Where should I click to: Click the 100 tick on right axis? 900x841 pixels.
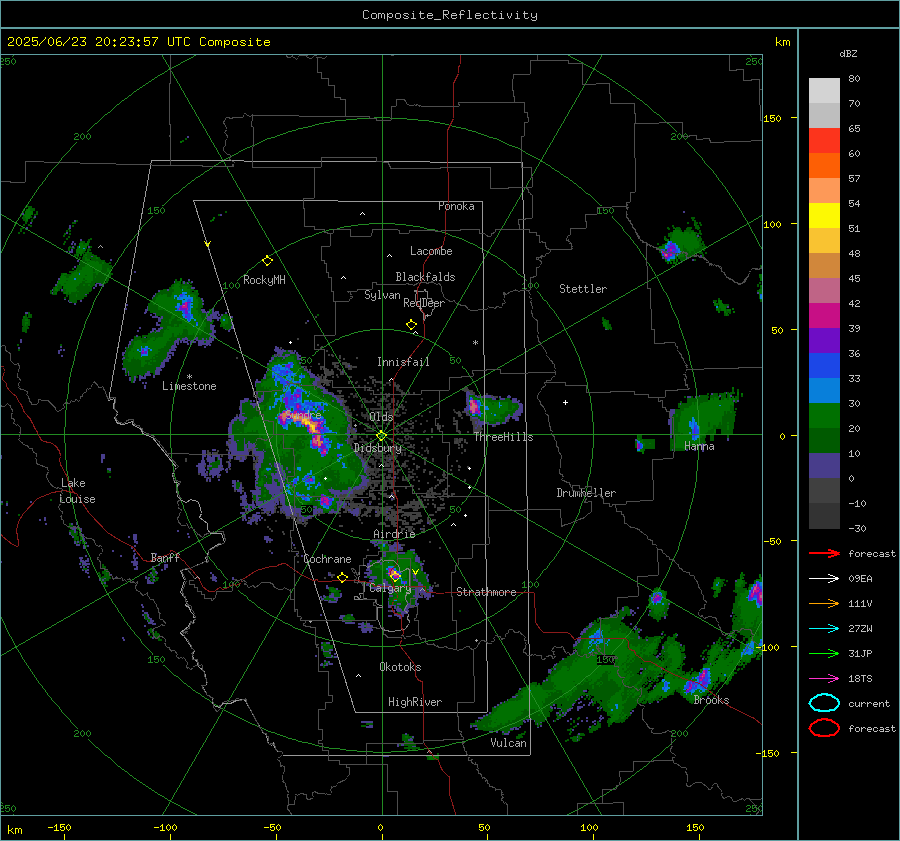tap(773, 224)
